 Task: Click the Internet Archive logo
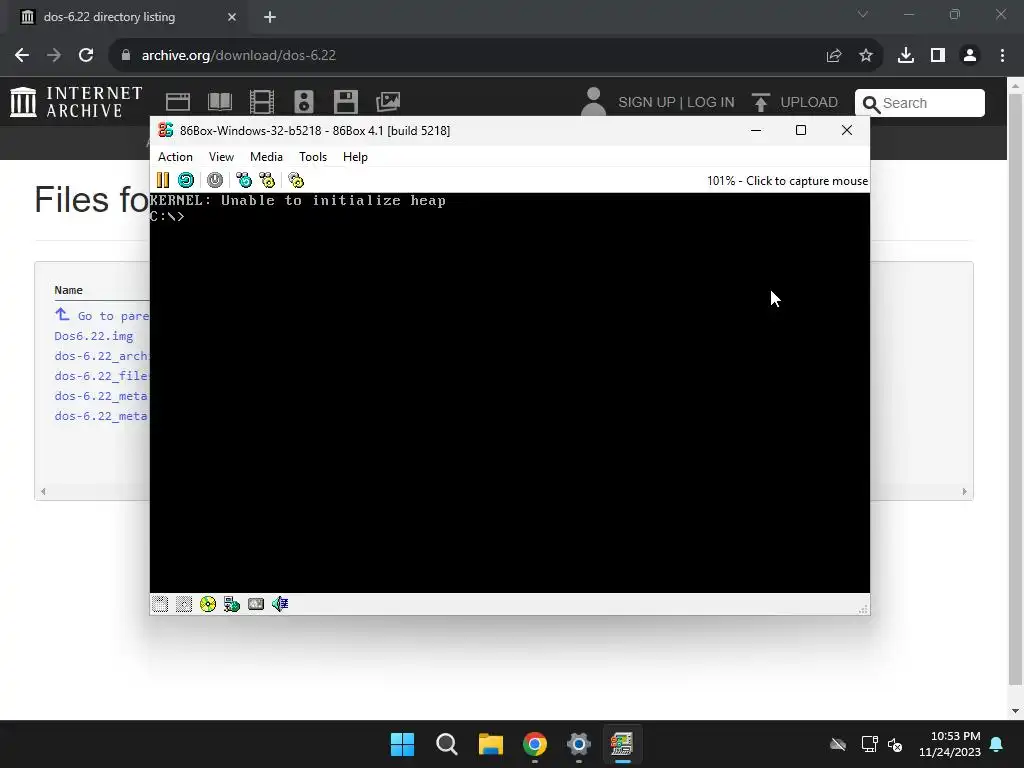[x=76, y=103]
